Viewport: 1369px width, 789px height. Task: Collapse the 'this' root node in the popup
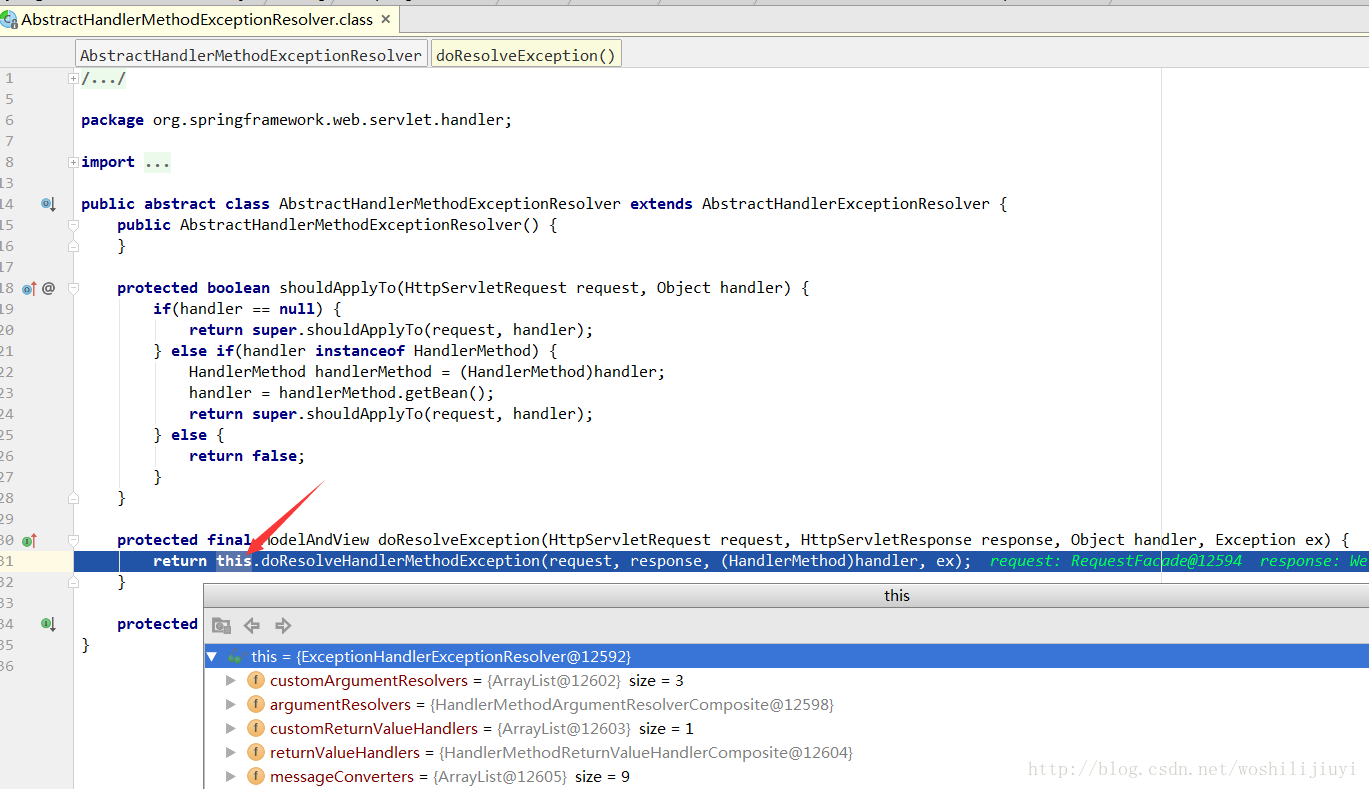[211, 657]
